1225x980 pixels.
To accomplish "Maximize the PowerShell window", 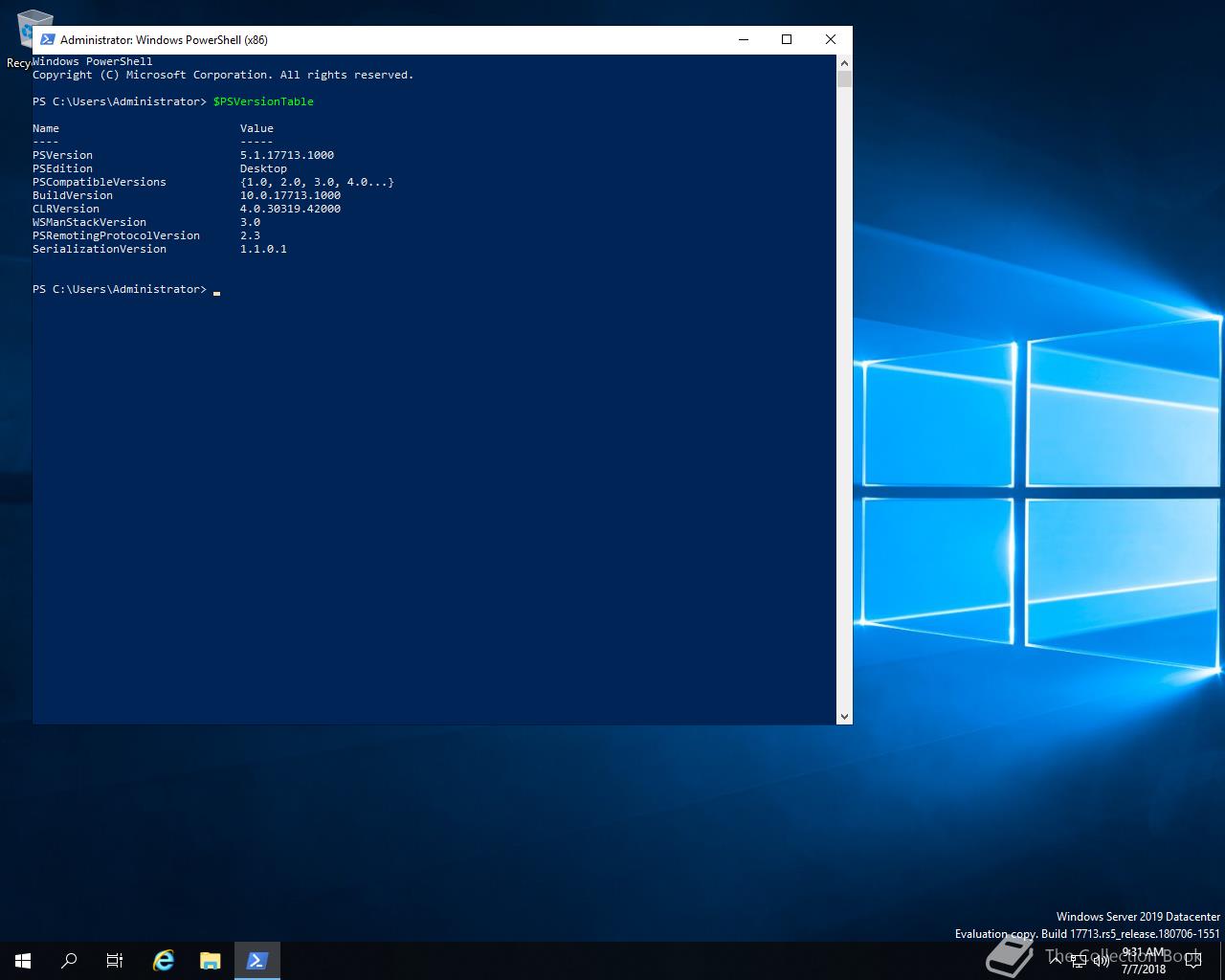I will coord(787,39).
